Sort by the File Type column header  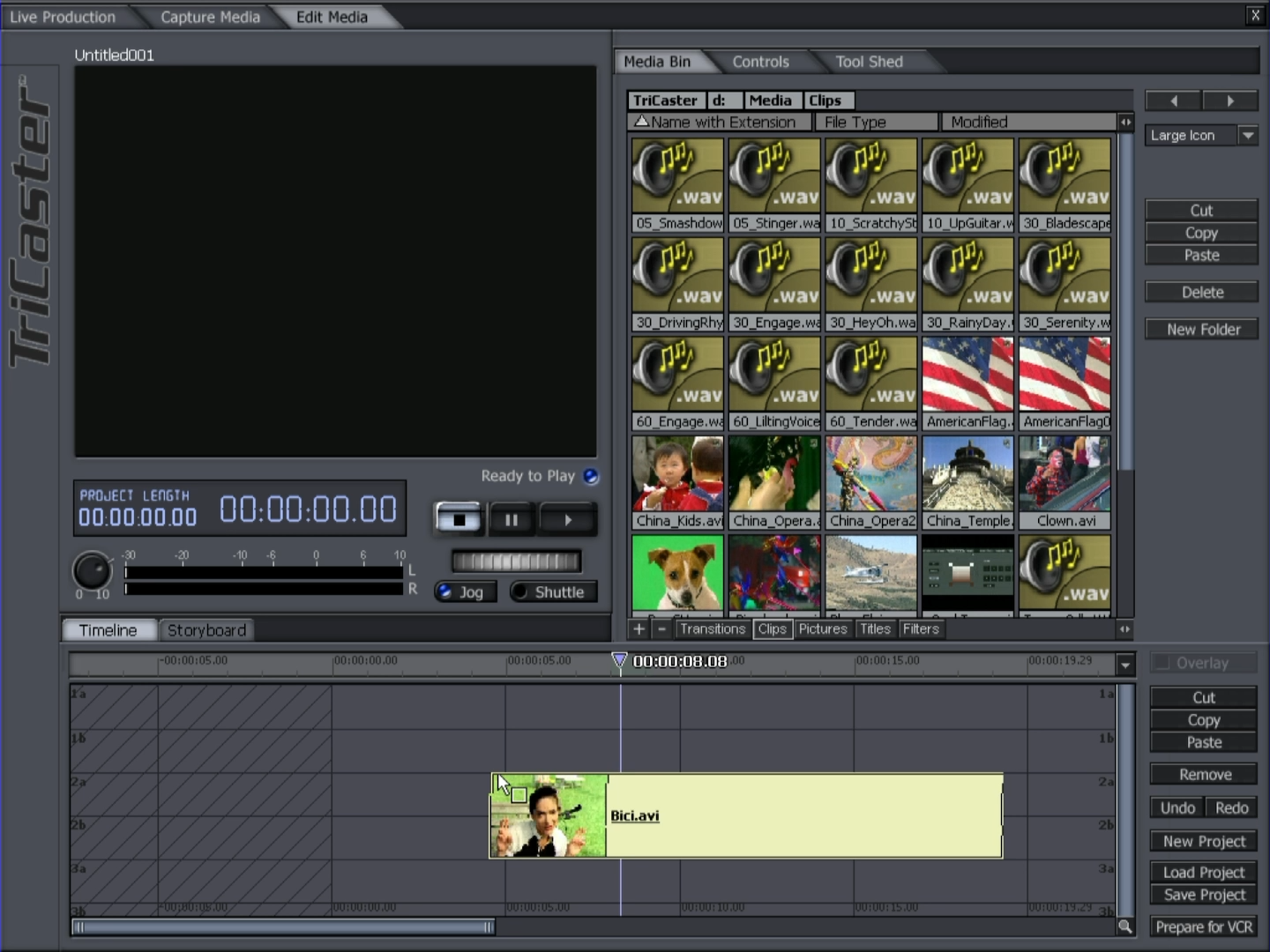[876, 122]
